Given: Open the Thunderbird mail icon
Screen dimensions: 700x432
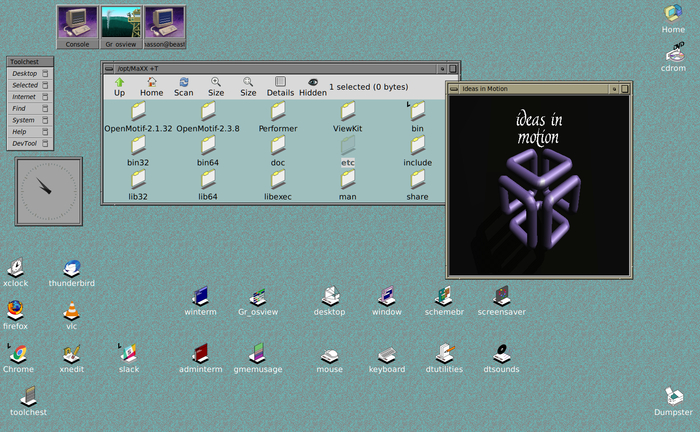Looking at the screenshot, I should [71, 268].
